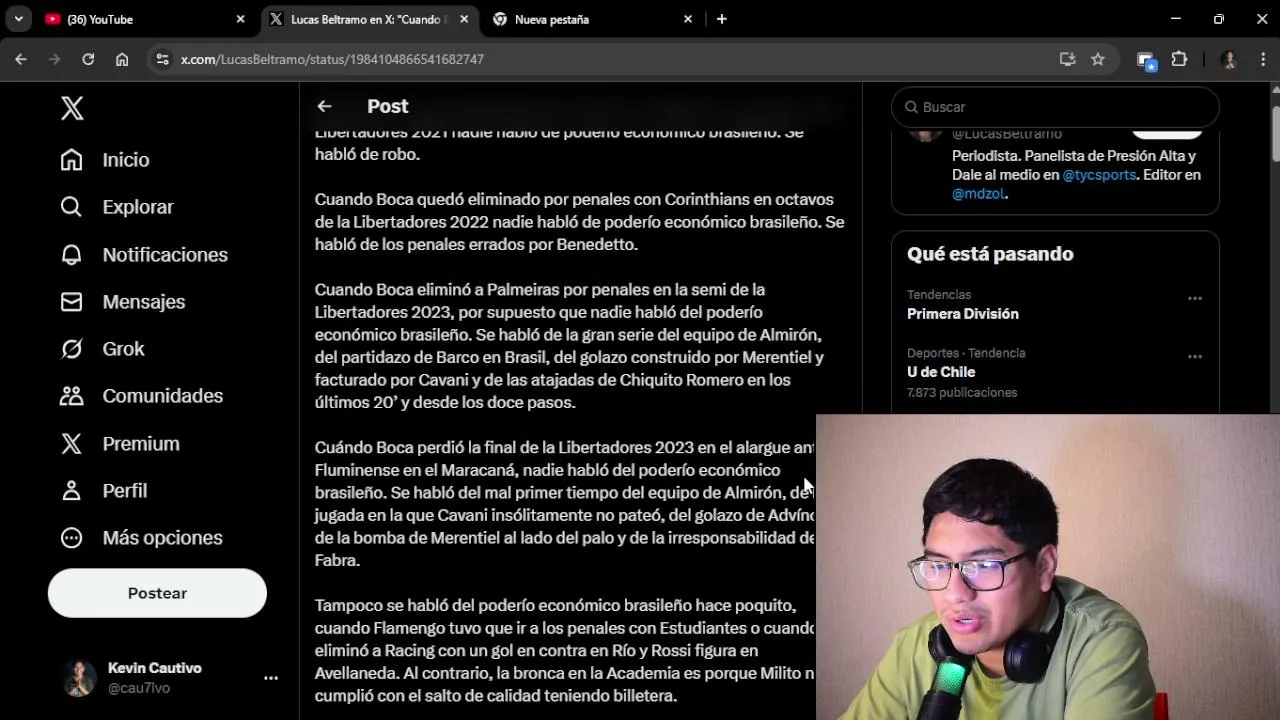
Task: Close the Nueva pestaña tab
Action: point(688,19)
